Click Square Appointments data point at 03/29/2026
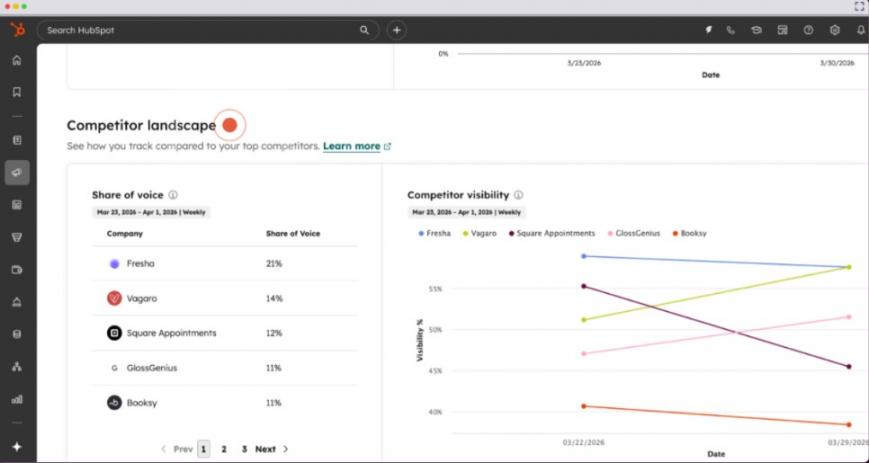This screenshot has height=463, width=869. (x=849, y=367)
